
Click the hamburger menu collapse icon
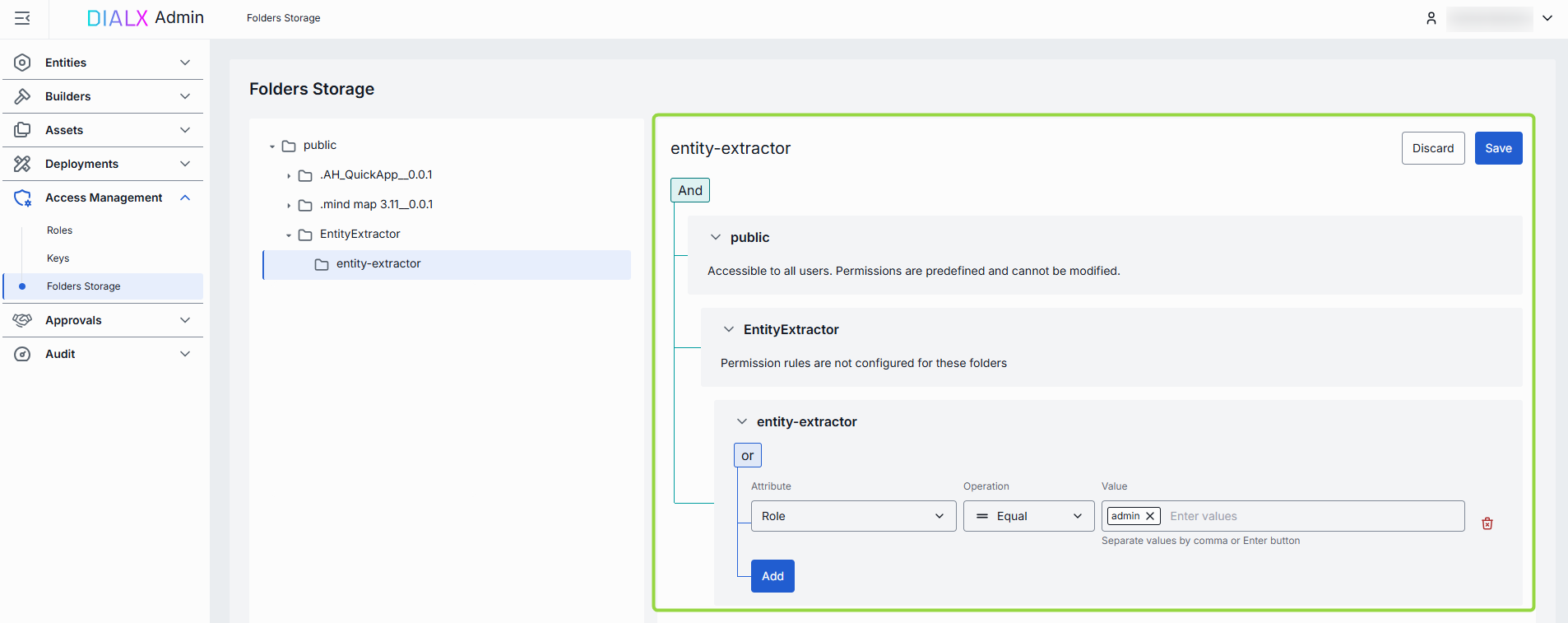[22, 18]
